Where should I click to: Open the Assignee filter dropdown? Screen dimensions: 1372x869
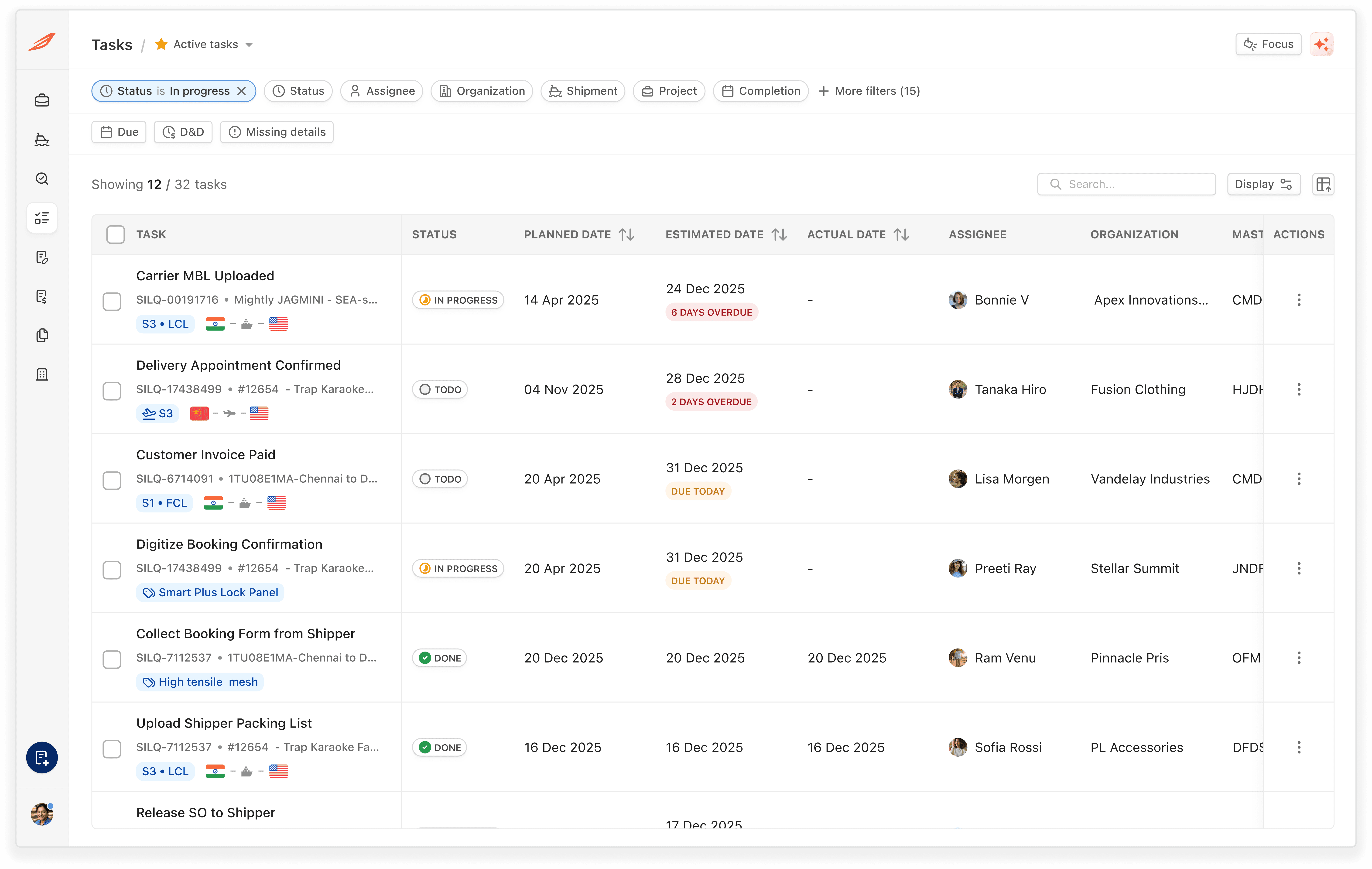(x=382, y=91)
